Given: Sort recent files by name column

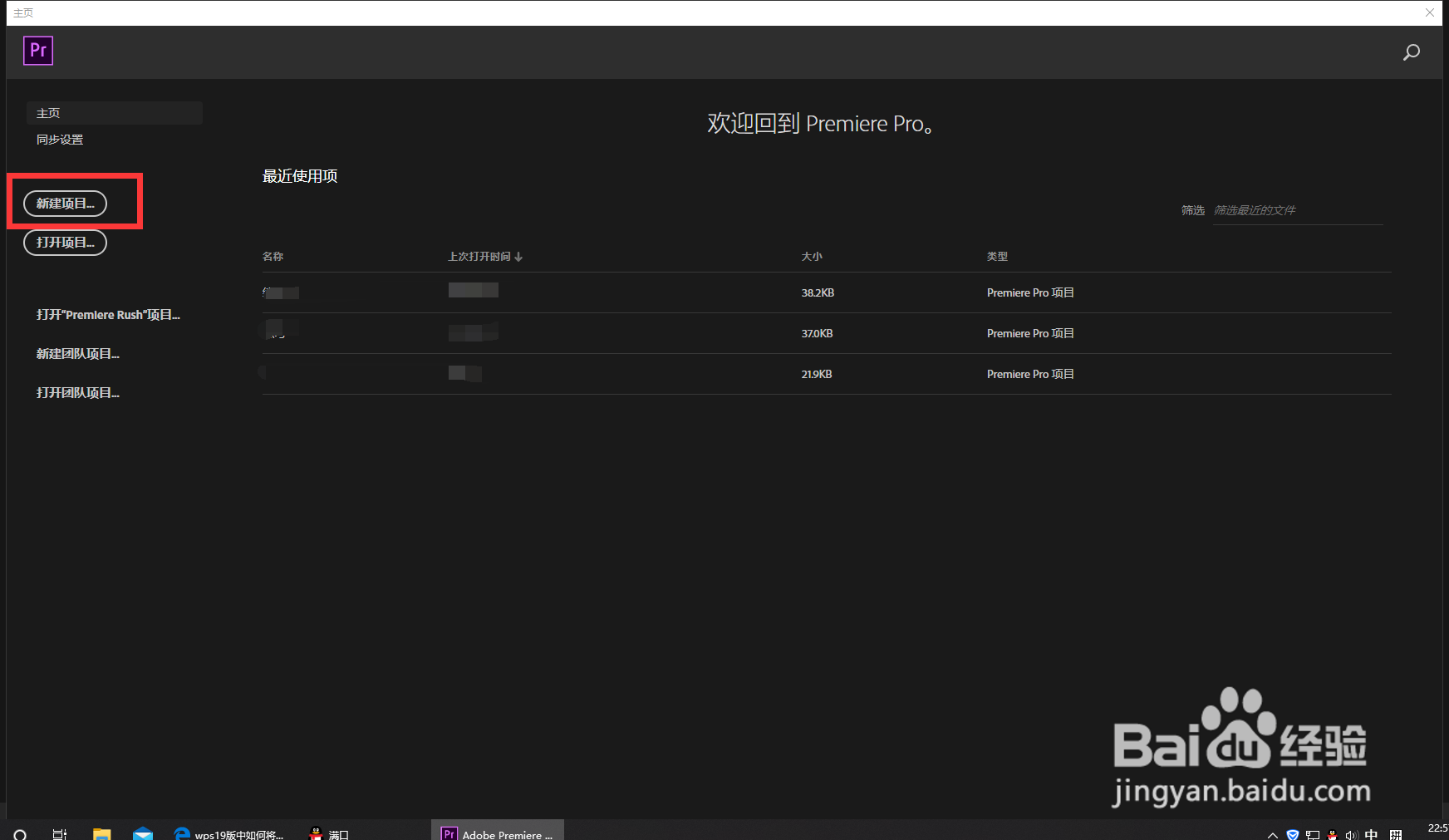Looking at the screenshot, I should tap(273, 257).
